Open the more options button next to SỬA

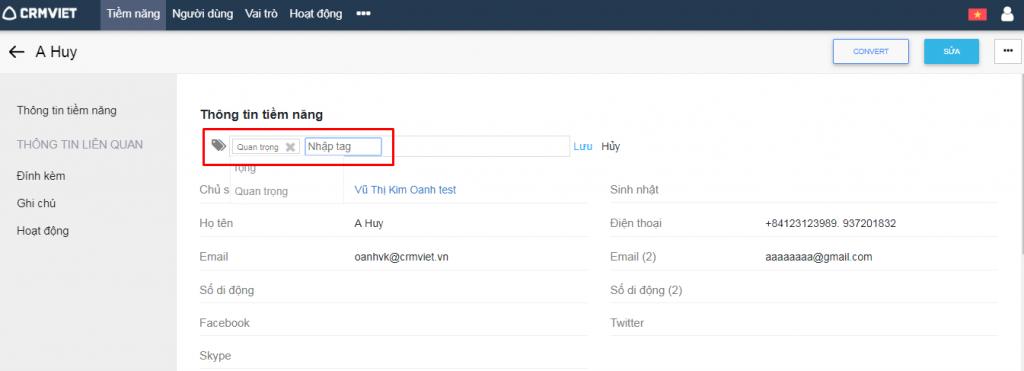1008,52
